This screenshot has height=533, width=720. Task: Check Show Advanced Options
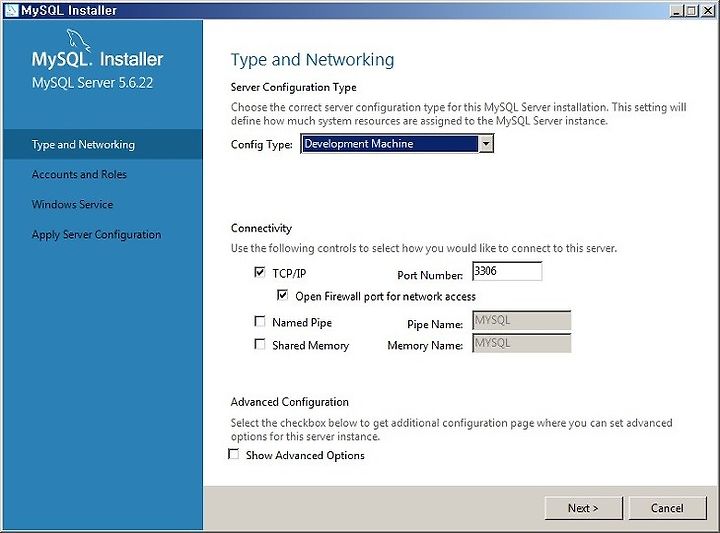(233, 454)
